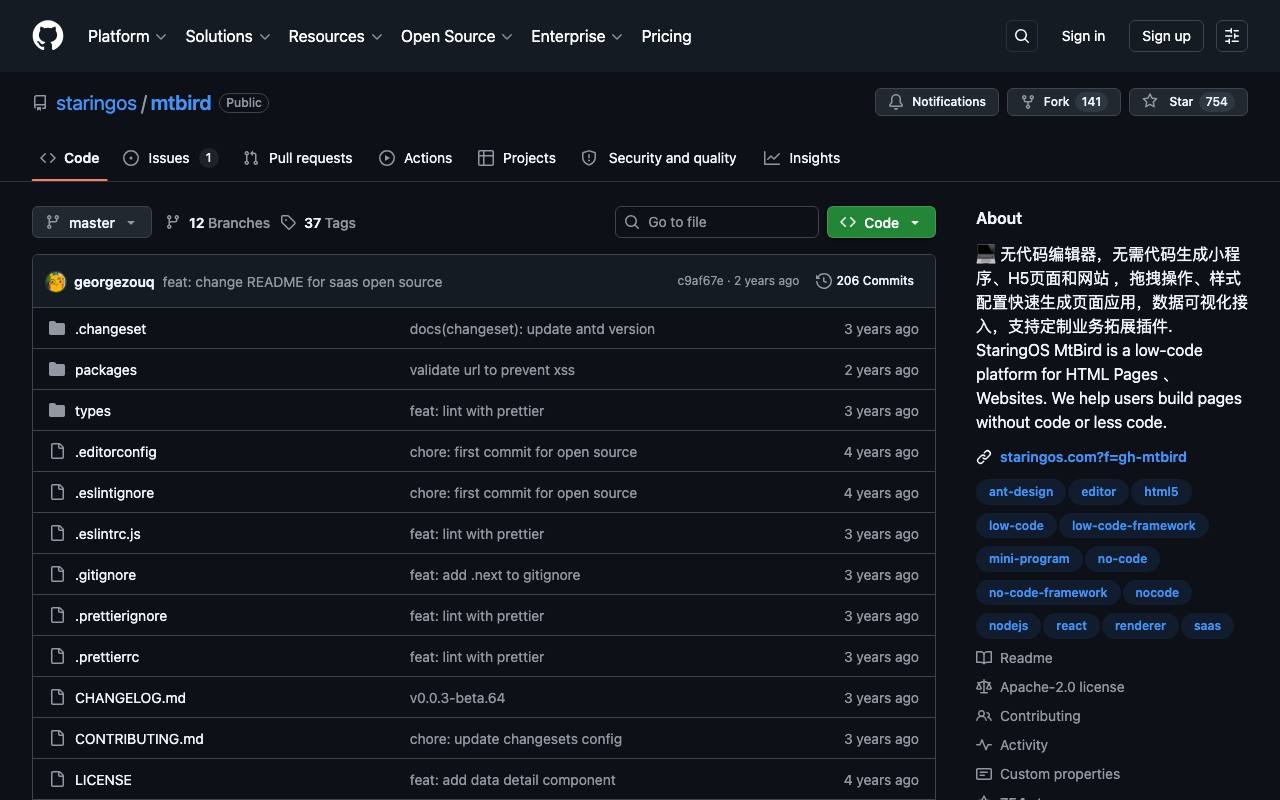
Task: Open the .prettierignore file
Action: point(121,616)
